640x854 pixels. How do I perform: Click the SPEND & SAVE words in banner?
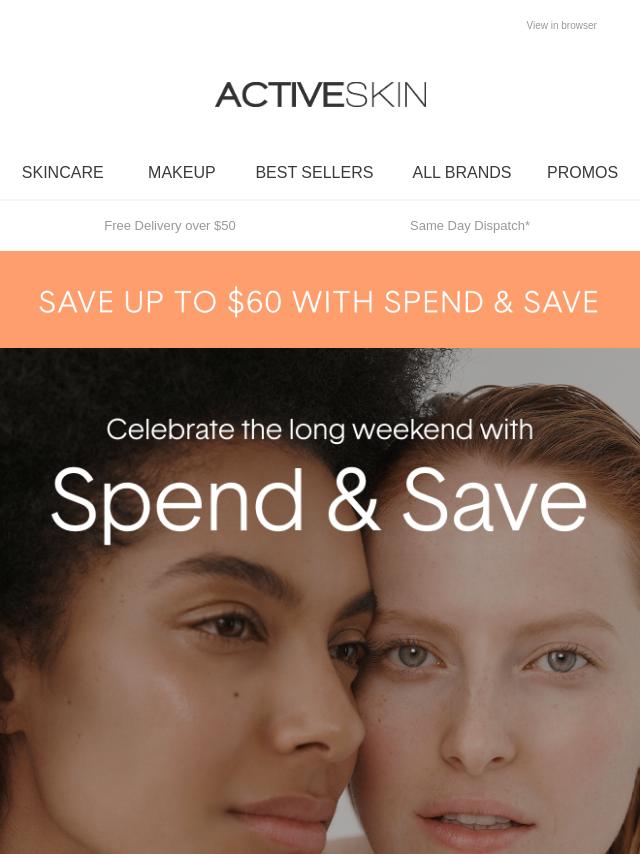click(x=491, y=302)
